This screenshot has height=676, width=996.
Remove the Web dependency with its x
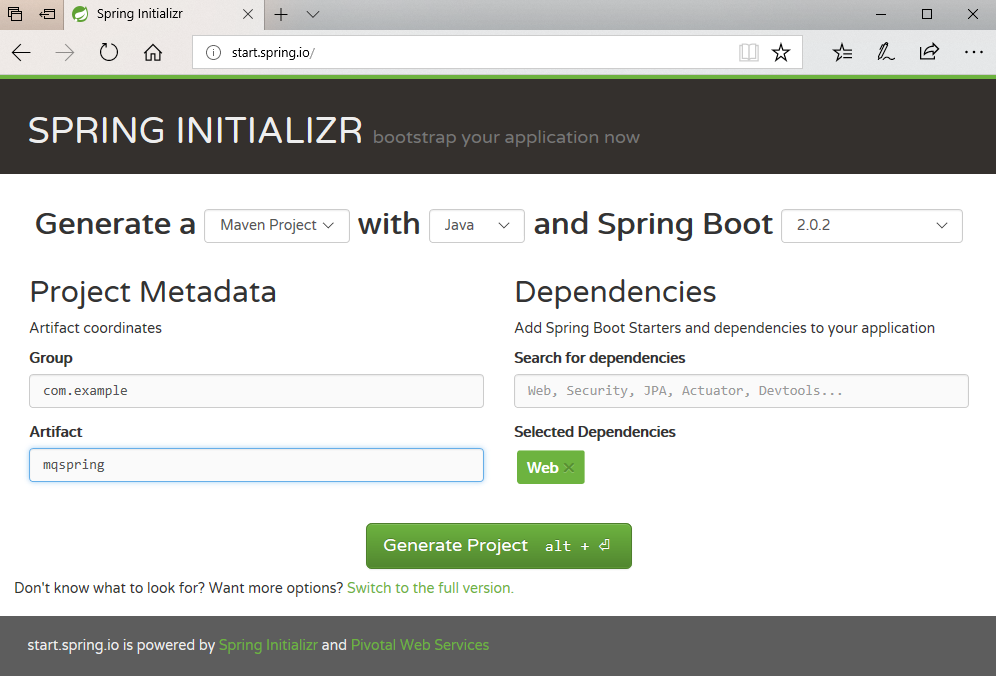click(x=569, y=466)
